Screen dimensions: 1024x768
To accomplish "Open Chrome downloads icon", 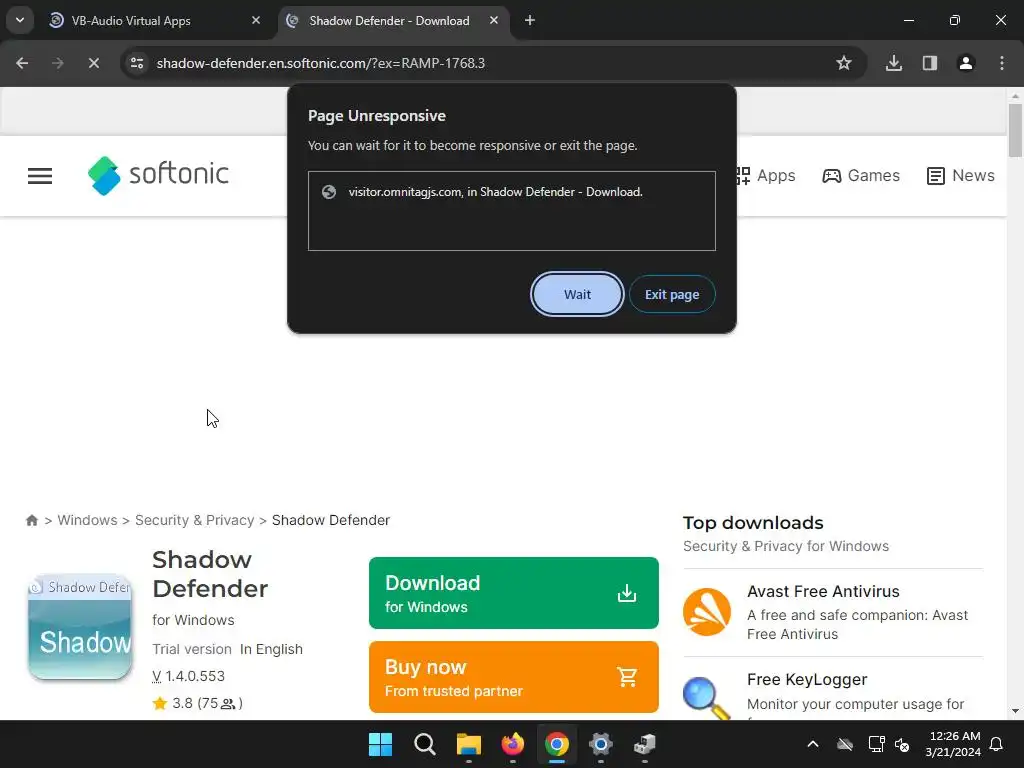I will (x=893, y=63).
